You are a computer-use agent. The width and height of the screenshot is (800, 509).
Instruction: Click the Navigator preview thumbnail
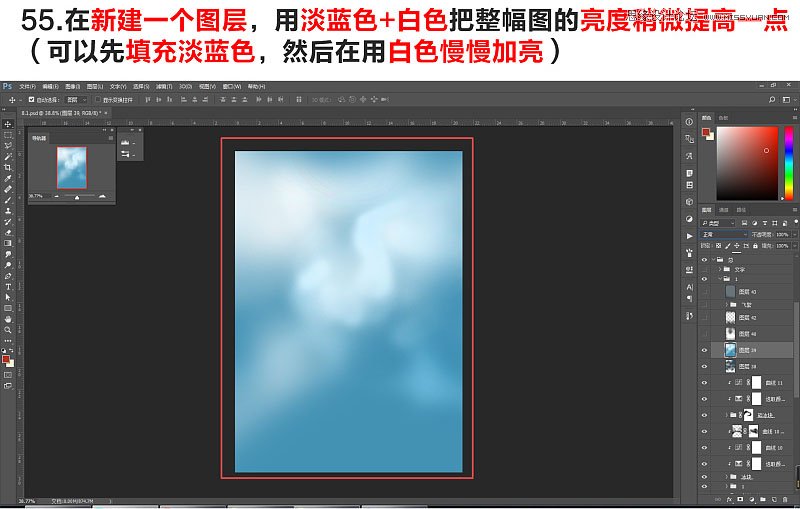tap(71, 167)
